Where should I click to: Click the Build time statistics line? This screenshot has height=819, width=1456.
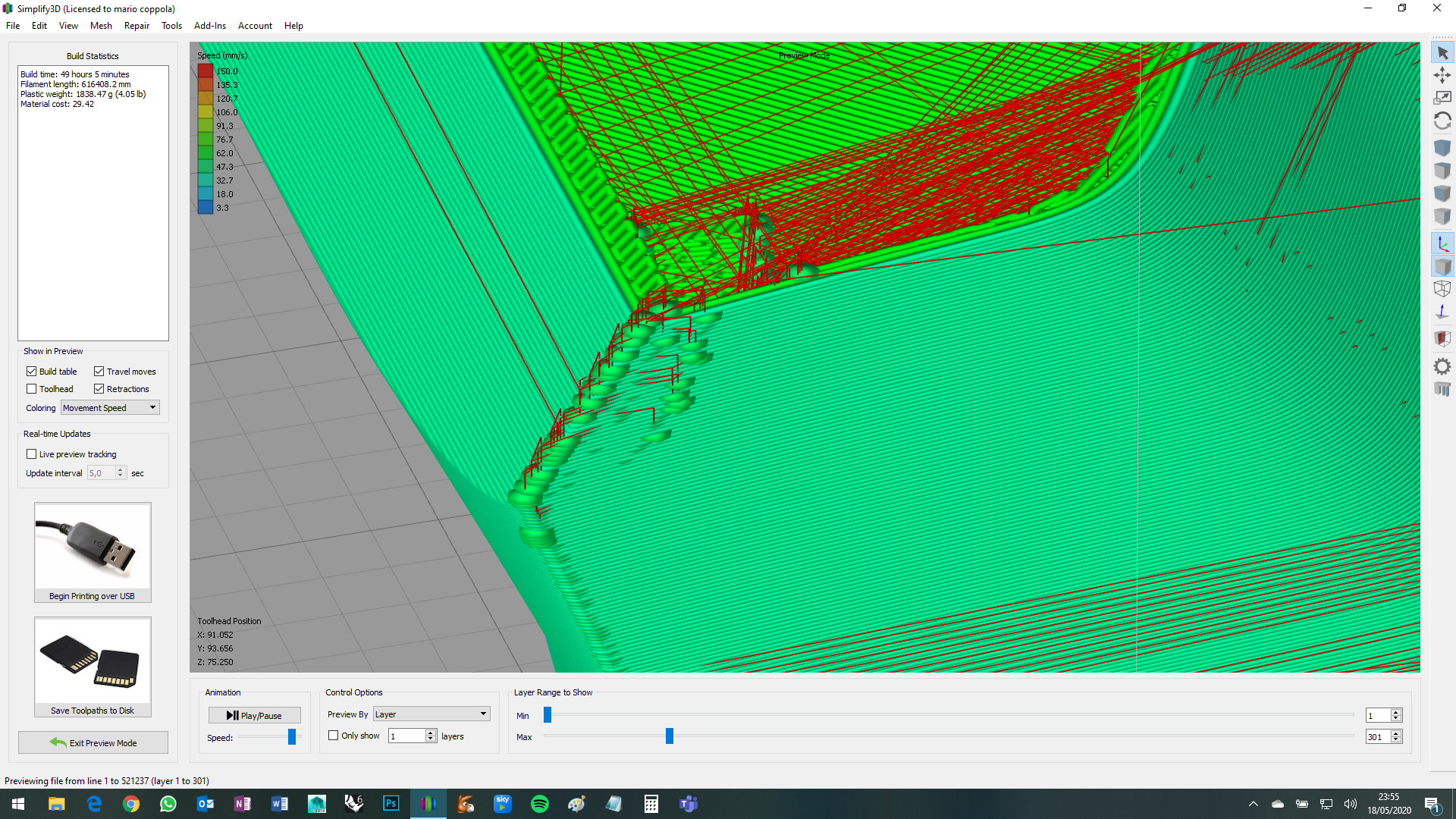pos(75,74)
